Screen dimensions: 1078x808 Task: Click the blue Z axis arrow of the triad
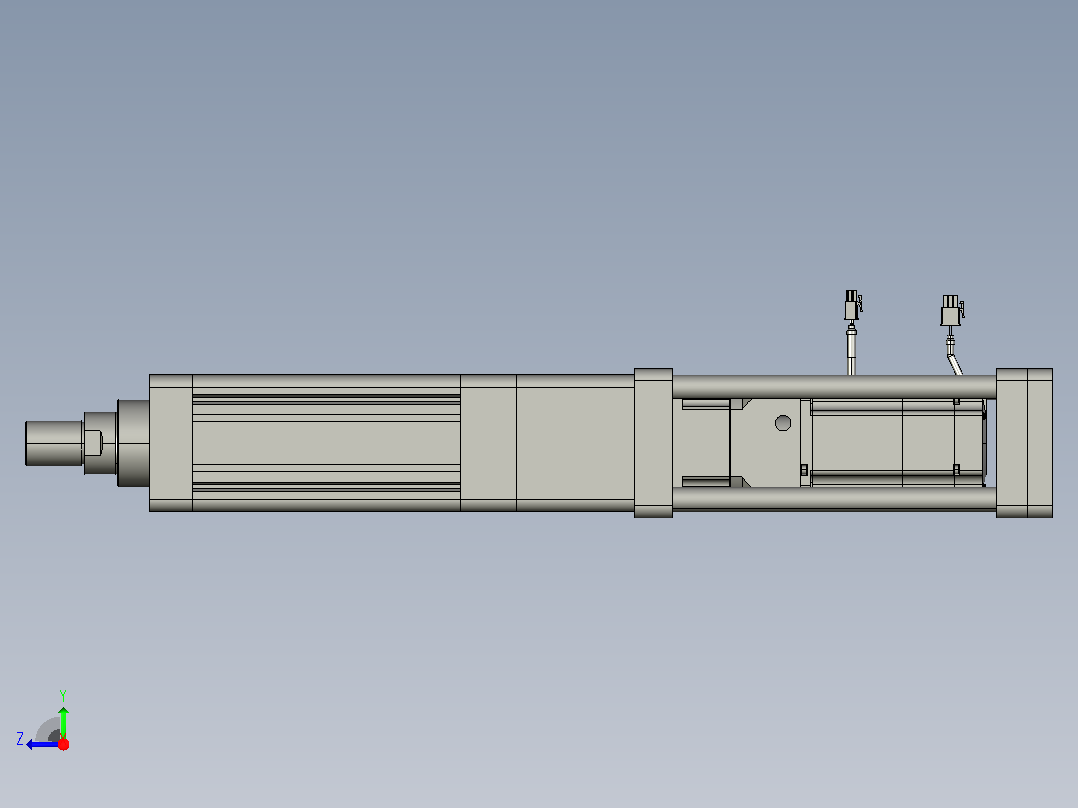pos(41,745)
